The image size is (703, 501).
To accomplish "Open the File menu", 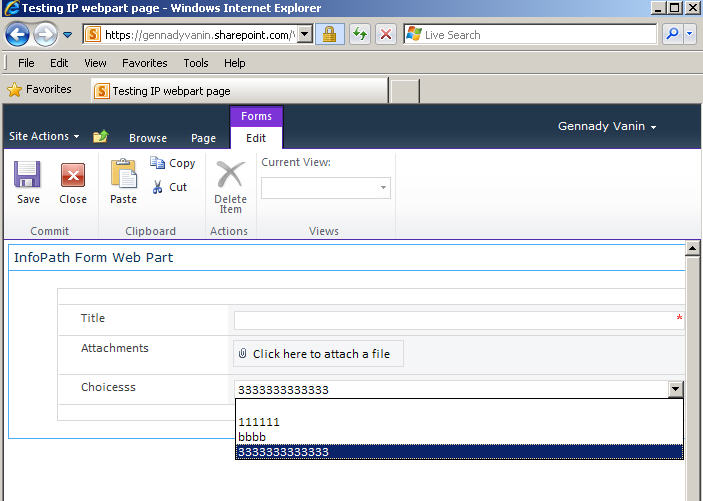I will tap(26, 63).
